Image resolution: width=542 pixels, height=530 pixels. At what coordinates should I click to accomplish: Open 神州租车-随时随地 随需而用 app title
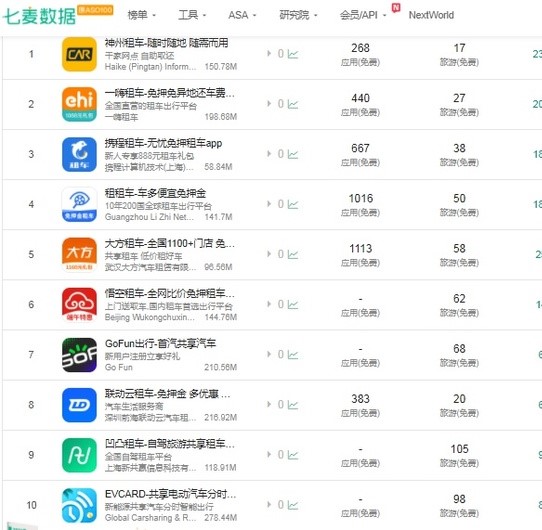click(x=166, y=43)
